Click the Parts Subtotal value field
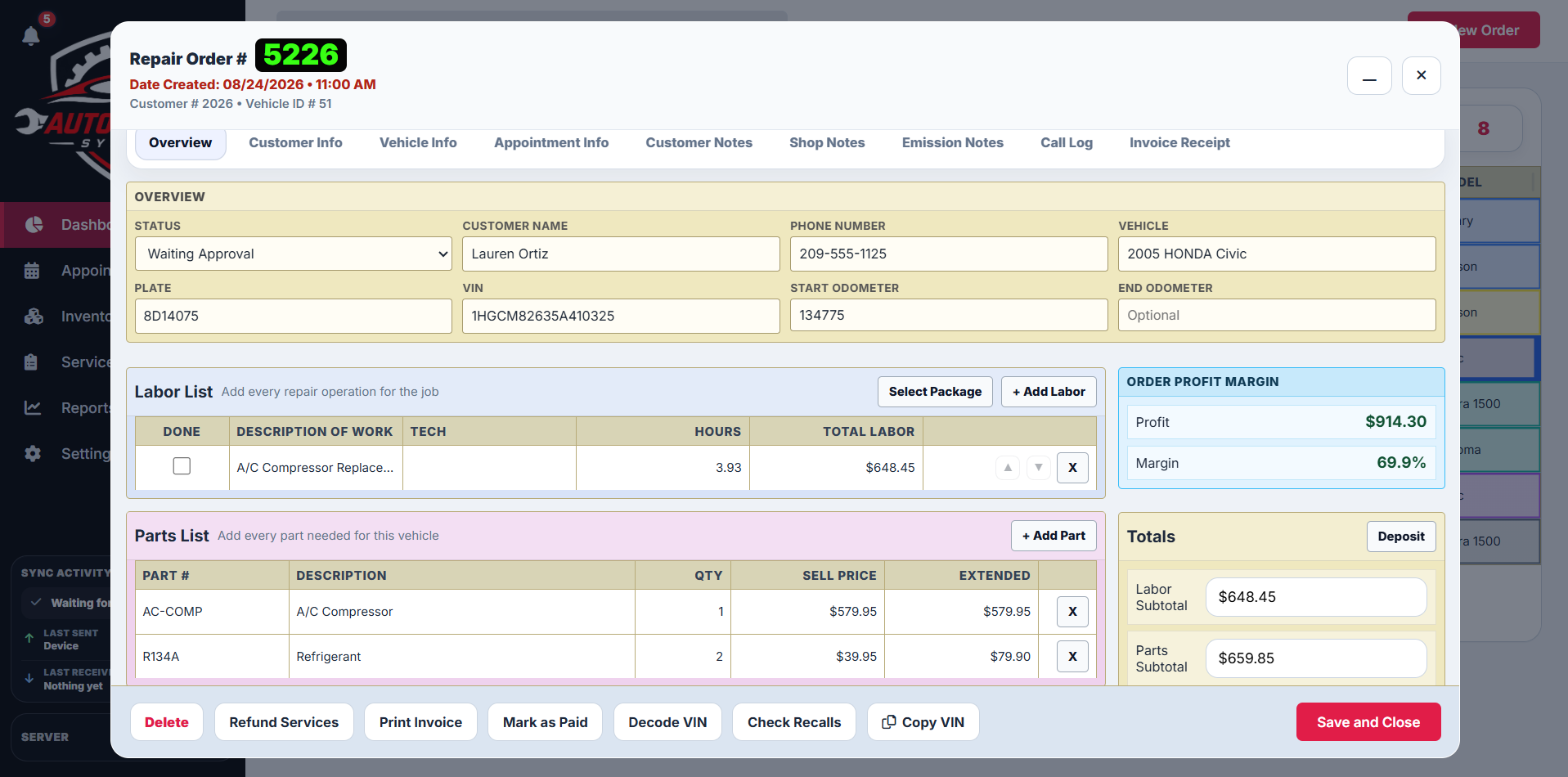This screenshot has width=1568, height=777. point(1316,658)
